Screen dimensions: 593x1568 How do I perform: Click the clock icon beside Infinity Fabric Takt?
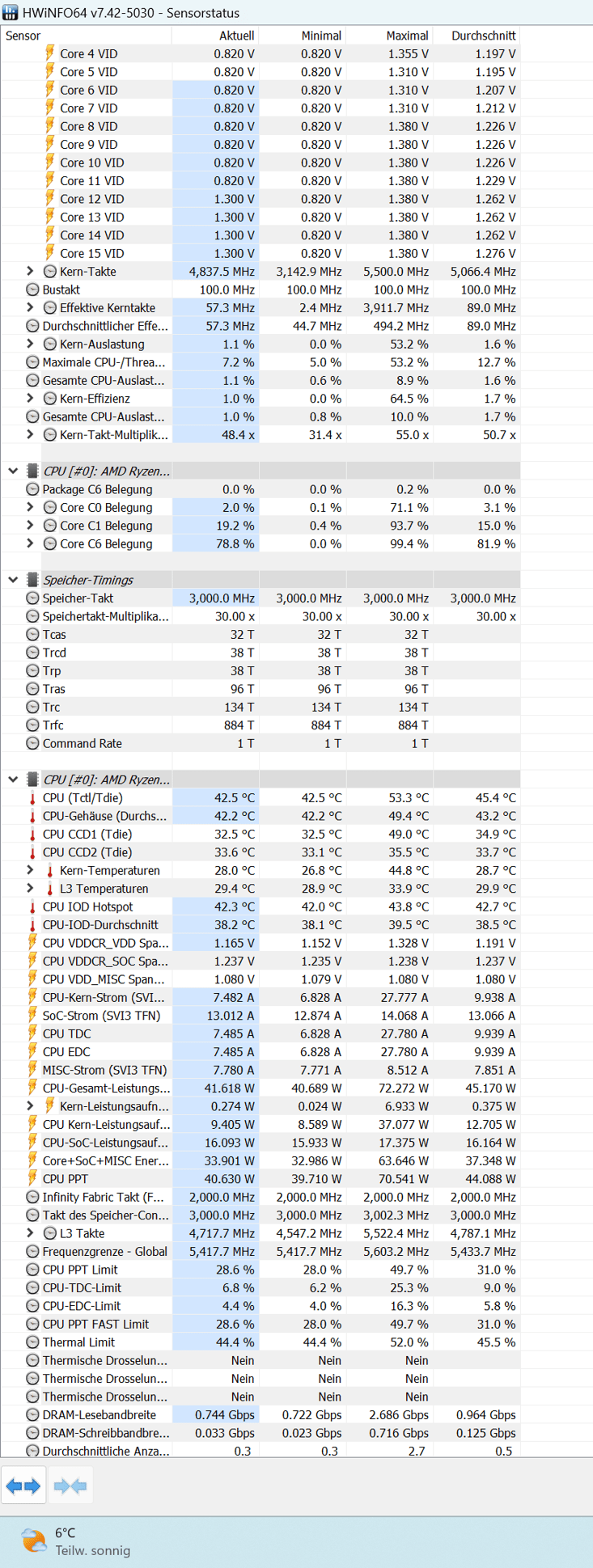(32, 1197)
